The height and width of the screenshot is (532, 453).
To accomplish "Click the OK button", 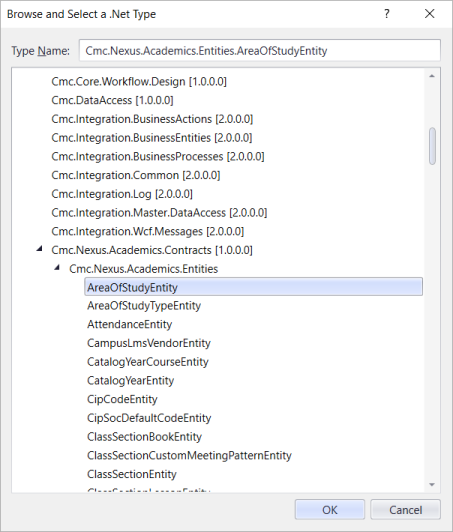I will [x=329, y=510].
